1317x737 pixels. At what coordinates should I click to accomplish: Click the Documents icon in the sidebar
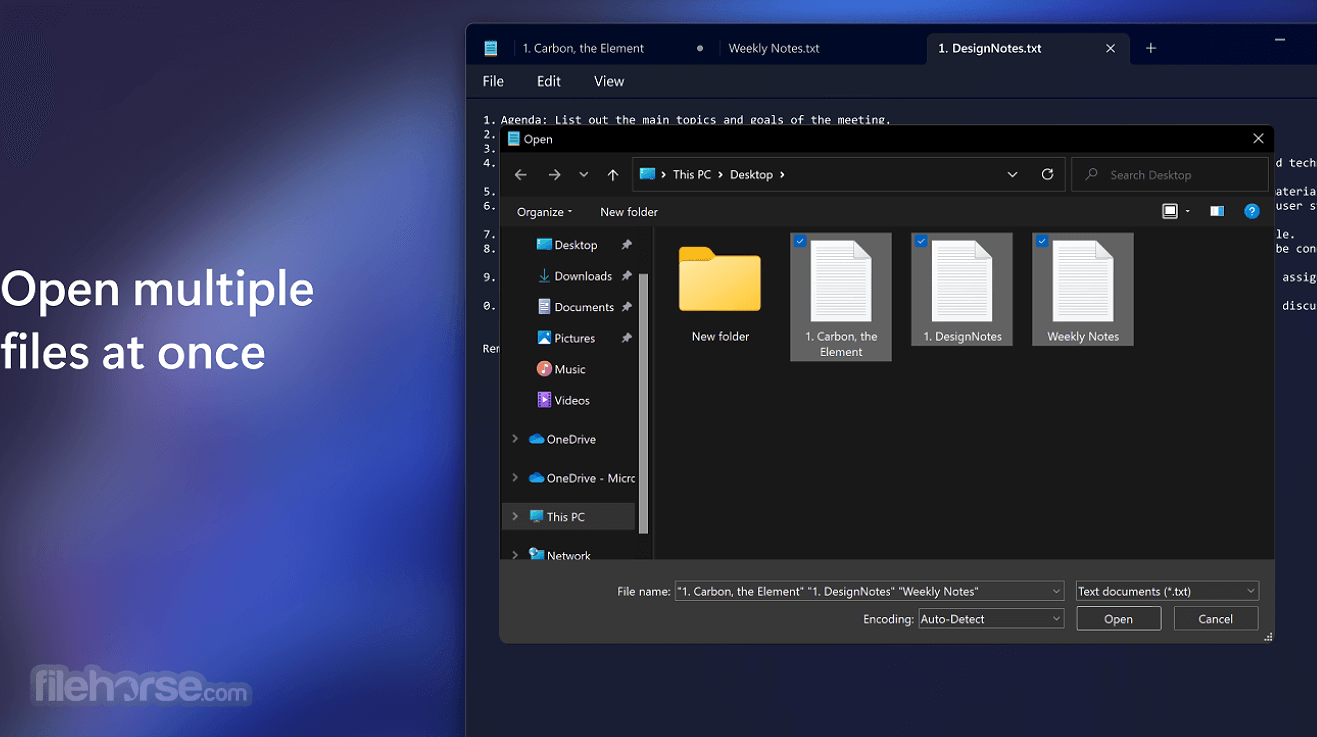pyautogui.click(x=544, y=307)
